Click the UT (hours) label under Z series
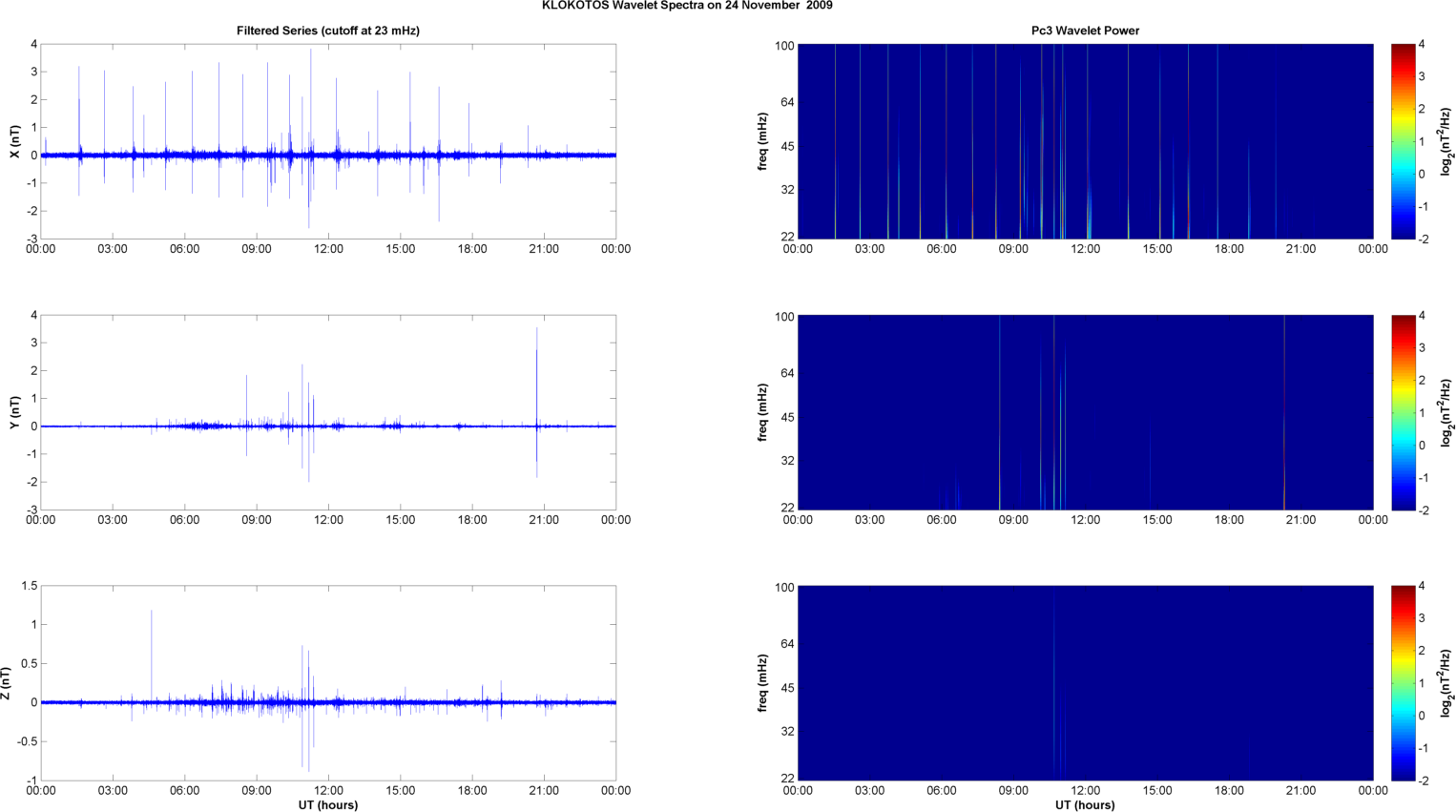This screenshot has width=1456, height=812. tap(327, 804)
